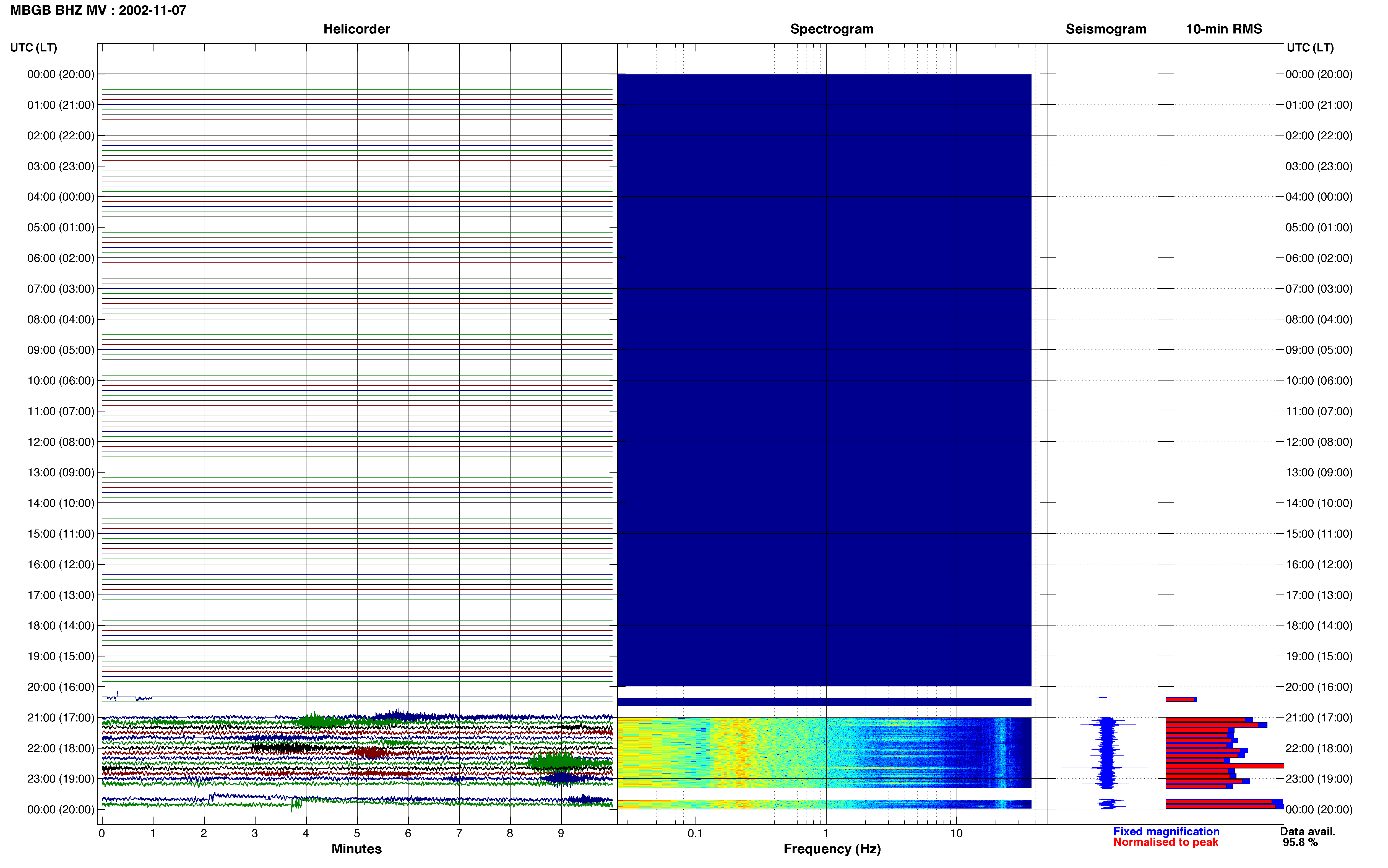Screen dimensions: 1388x868
Task: Click the '10' frequency tick label
Action: (x=956, y=833)
